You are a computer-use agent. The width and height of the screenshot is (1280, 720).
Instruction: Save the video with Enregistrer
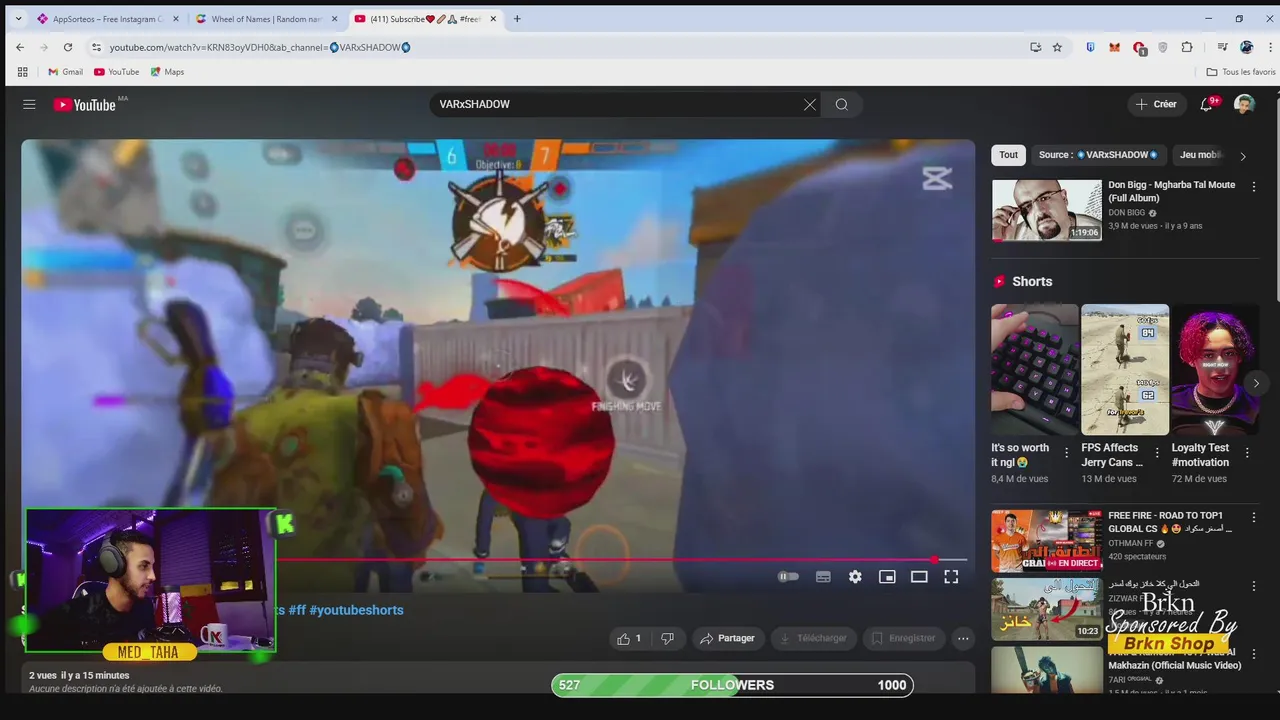pos(904,638)
